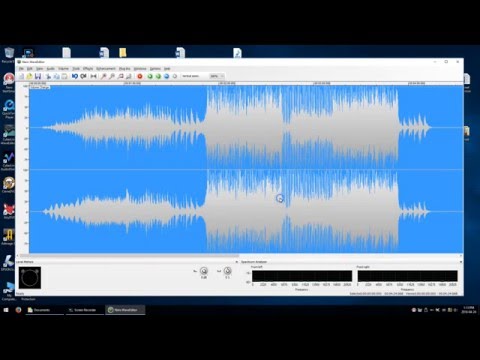Open an audio file via folder icon

click(x=29, y=76)
